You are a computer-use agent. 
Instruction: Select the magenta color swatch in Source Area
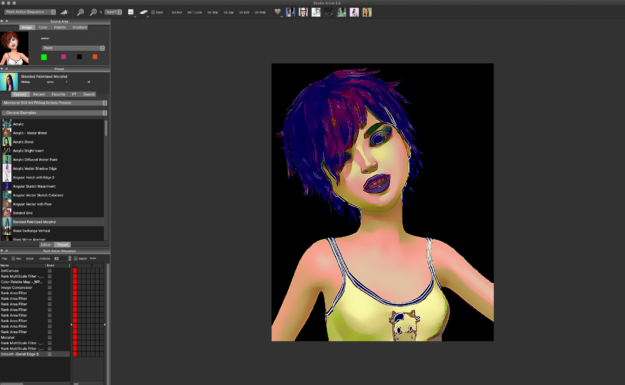(63, 57)
